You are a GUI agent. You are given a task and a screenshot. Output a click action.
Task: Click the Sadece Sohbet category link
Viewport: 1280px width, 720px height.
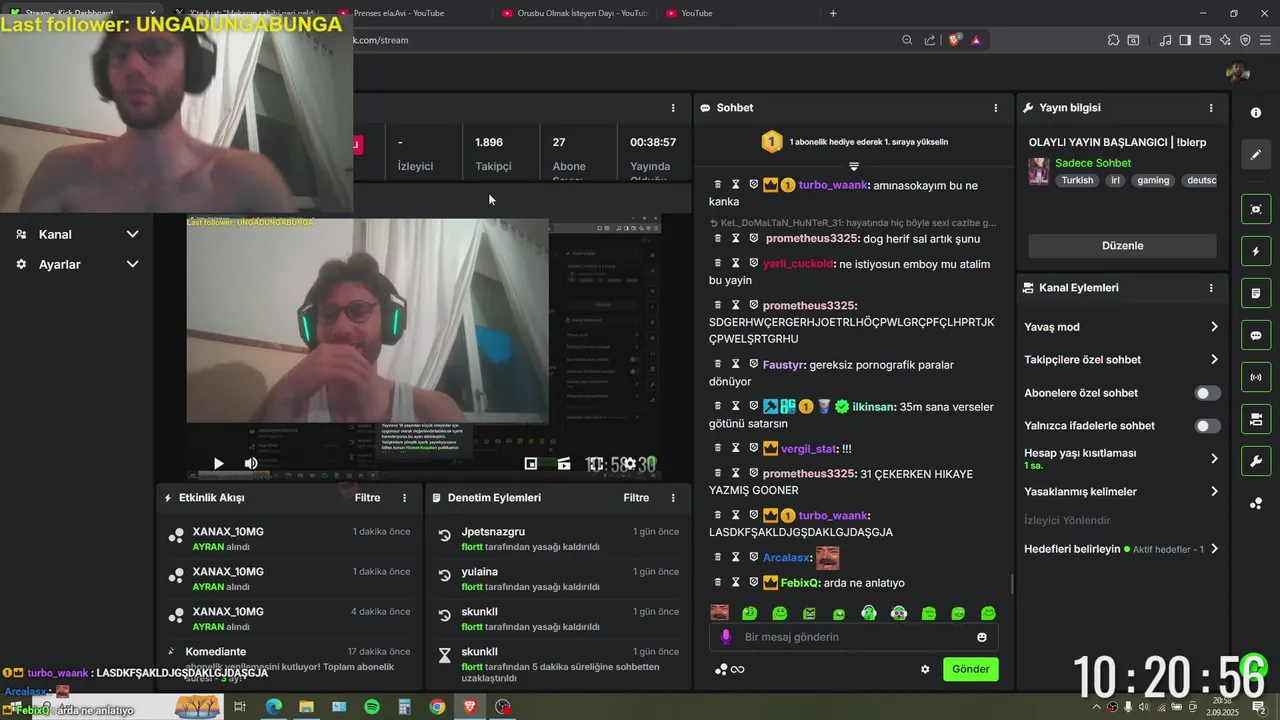1093,163
